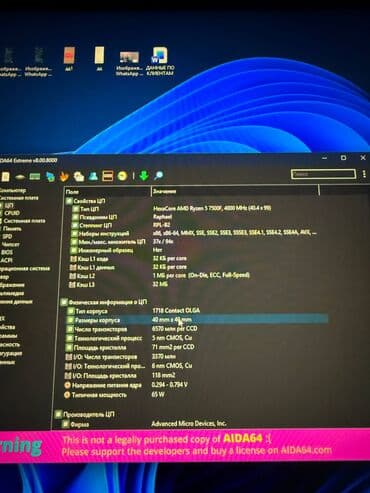Click the AIDA64.com link in pink banner

pos(306,450)
